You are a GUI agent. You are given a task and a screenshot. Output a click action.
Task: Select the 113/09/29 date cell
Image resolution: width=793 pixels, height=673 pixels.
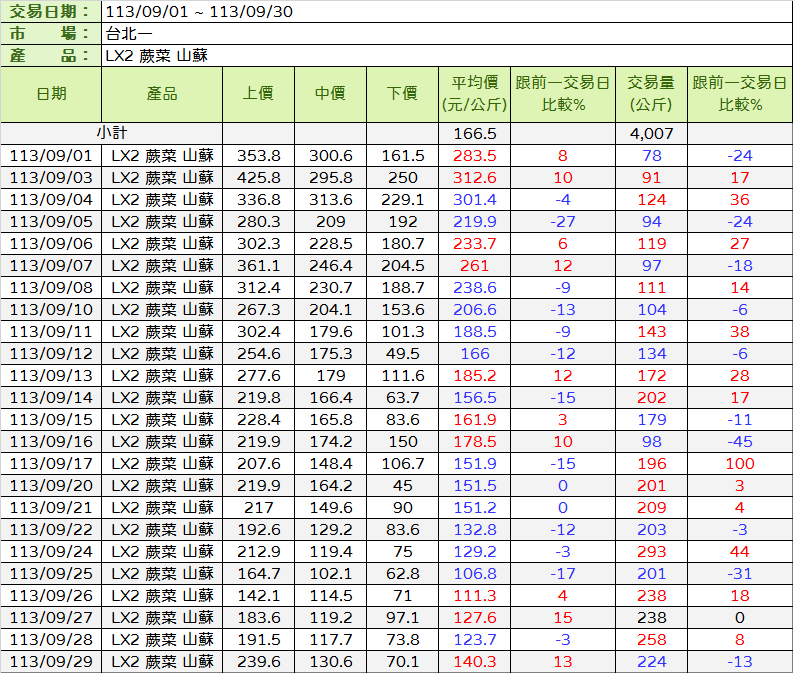pyautogui.click(x=51, y=661)
